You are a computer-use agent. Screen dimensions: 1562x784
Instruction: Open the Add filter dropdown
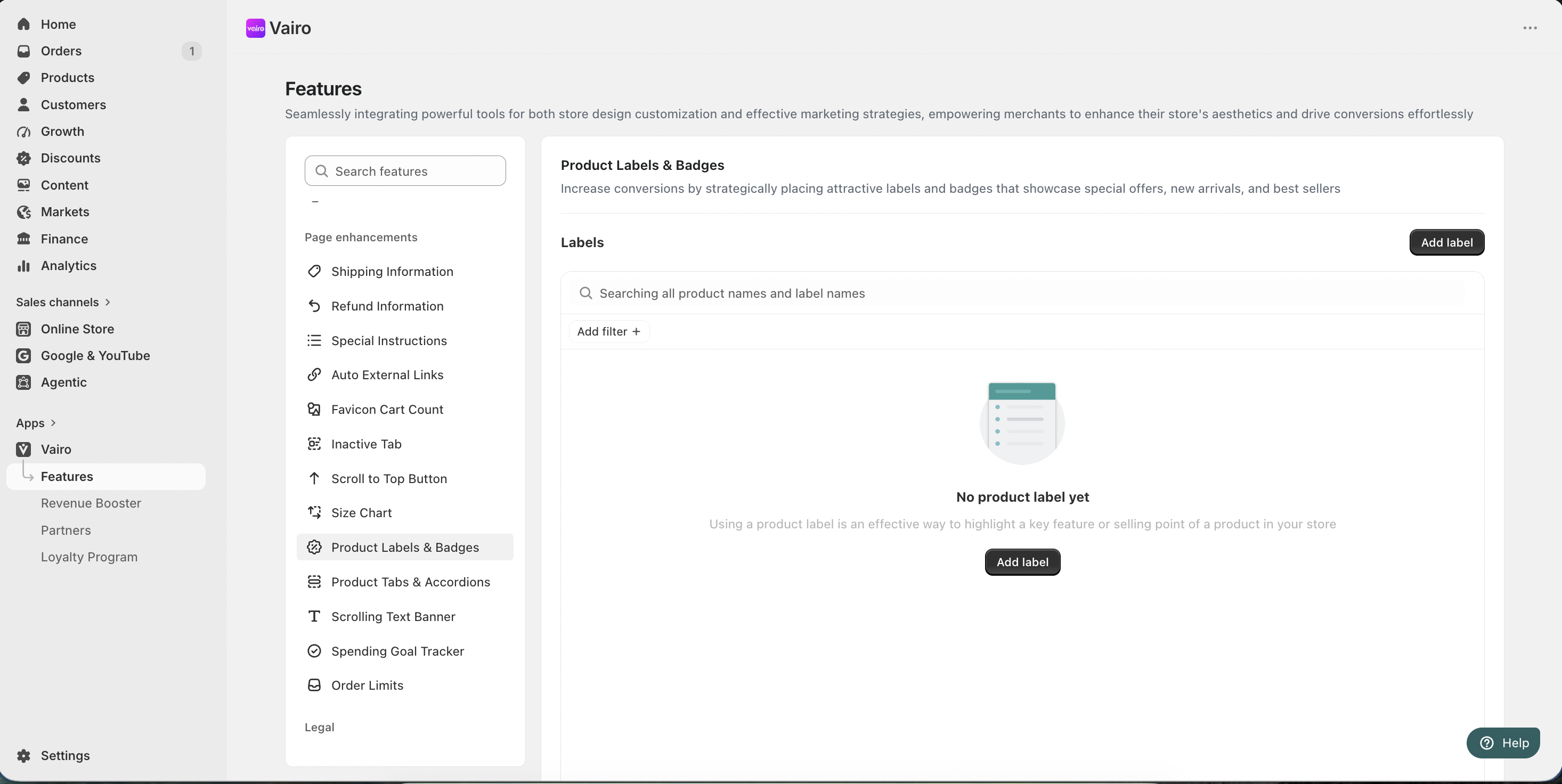(x=609, y=332)
